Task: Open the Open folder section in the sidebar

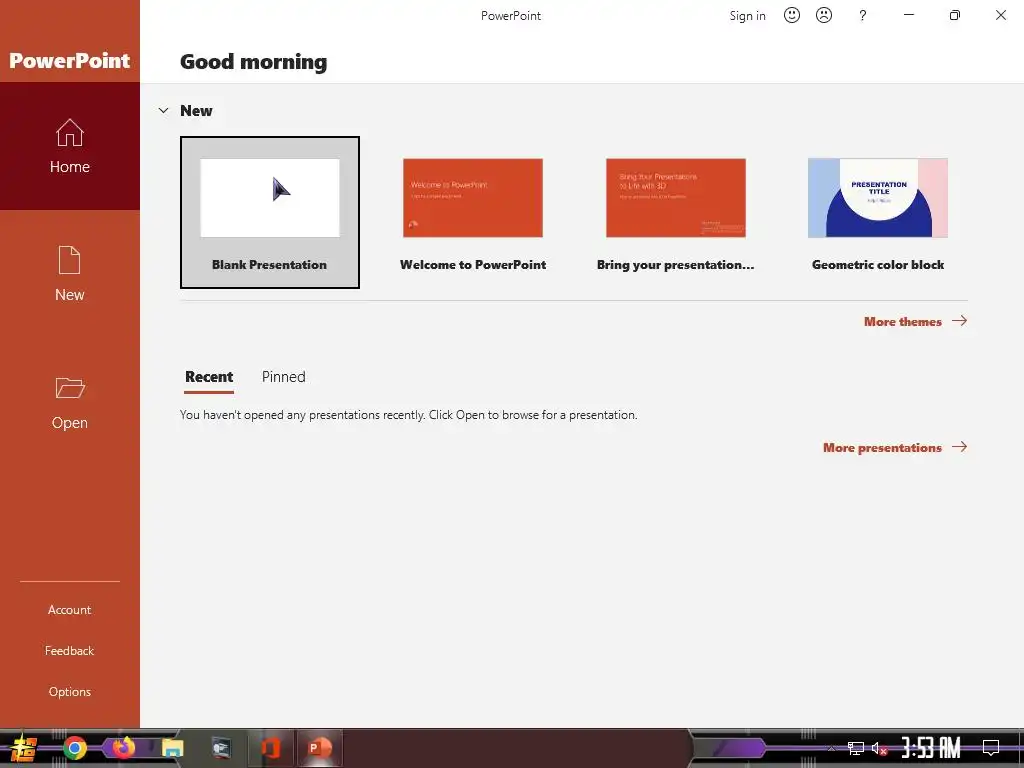Action: 70,402
